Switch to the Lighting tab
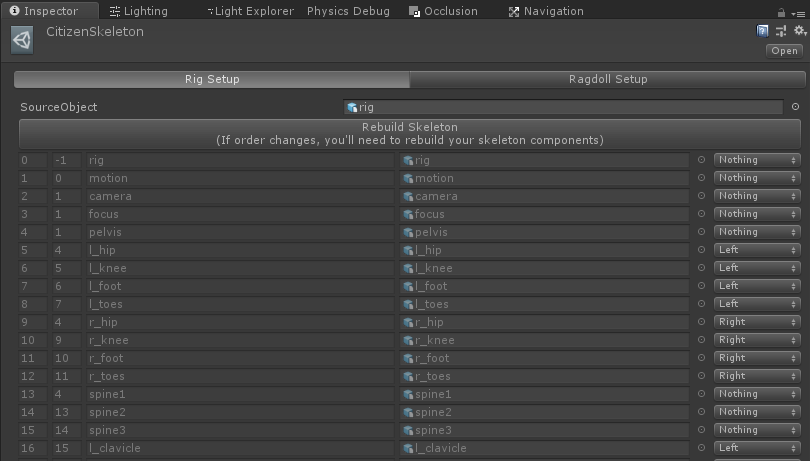This screenshot has height=461, width=810. pos(139,11)
